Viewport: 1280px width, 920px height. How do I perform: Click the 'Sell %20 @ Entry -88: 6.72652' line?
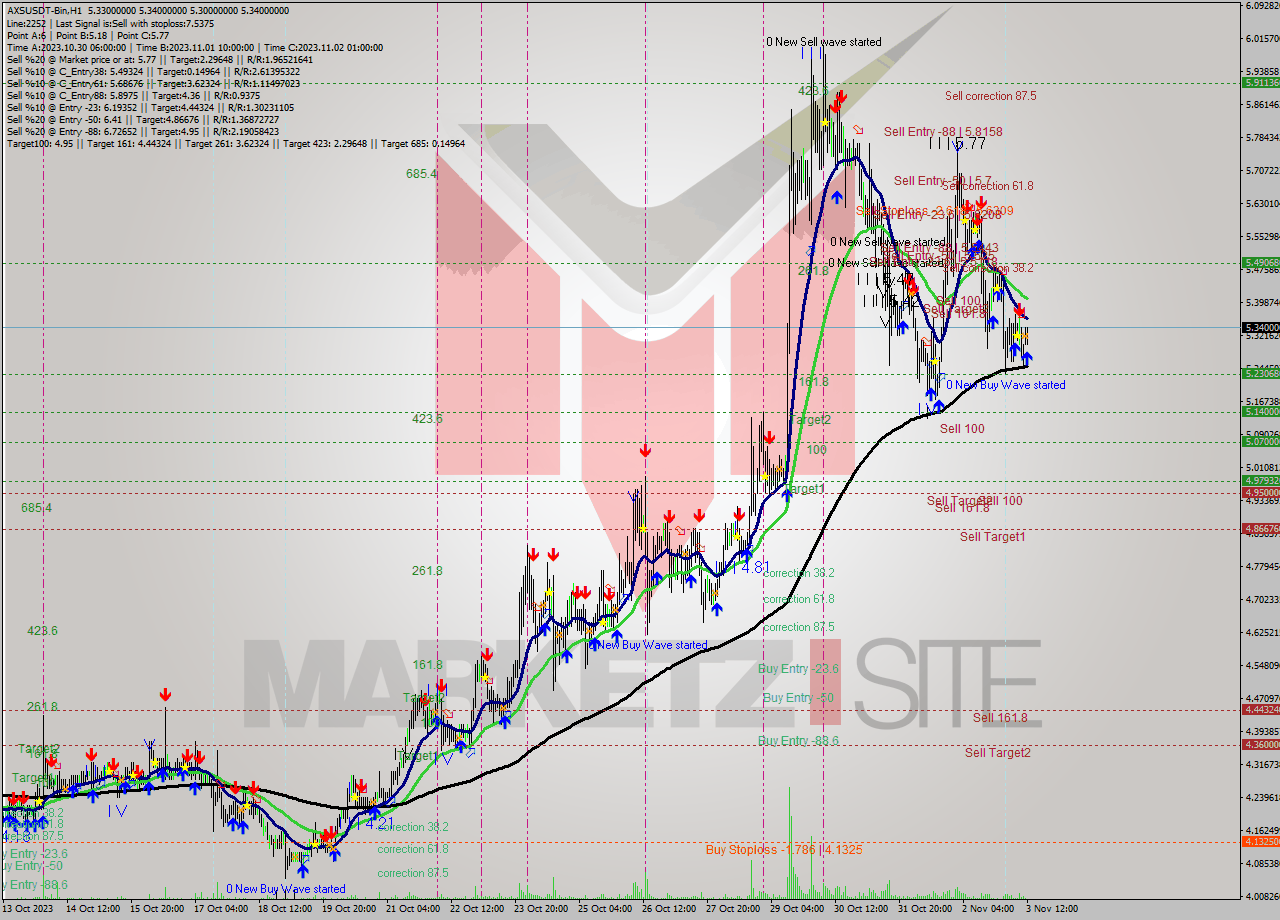pyautogui.click(x=142, y=131)
